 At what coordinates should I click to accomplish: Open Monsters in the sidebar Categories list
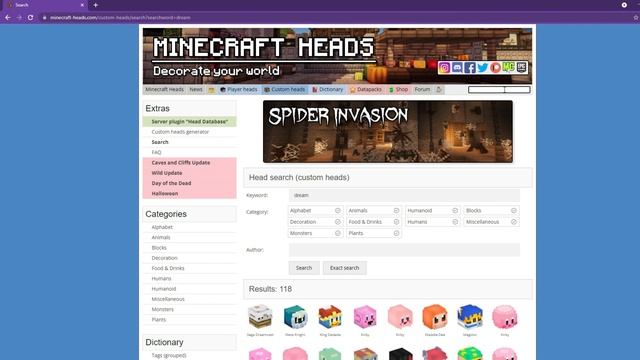click(162, 309)
